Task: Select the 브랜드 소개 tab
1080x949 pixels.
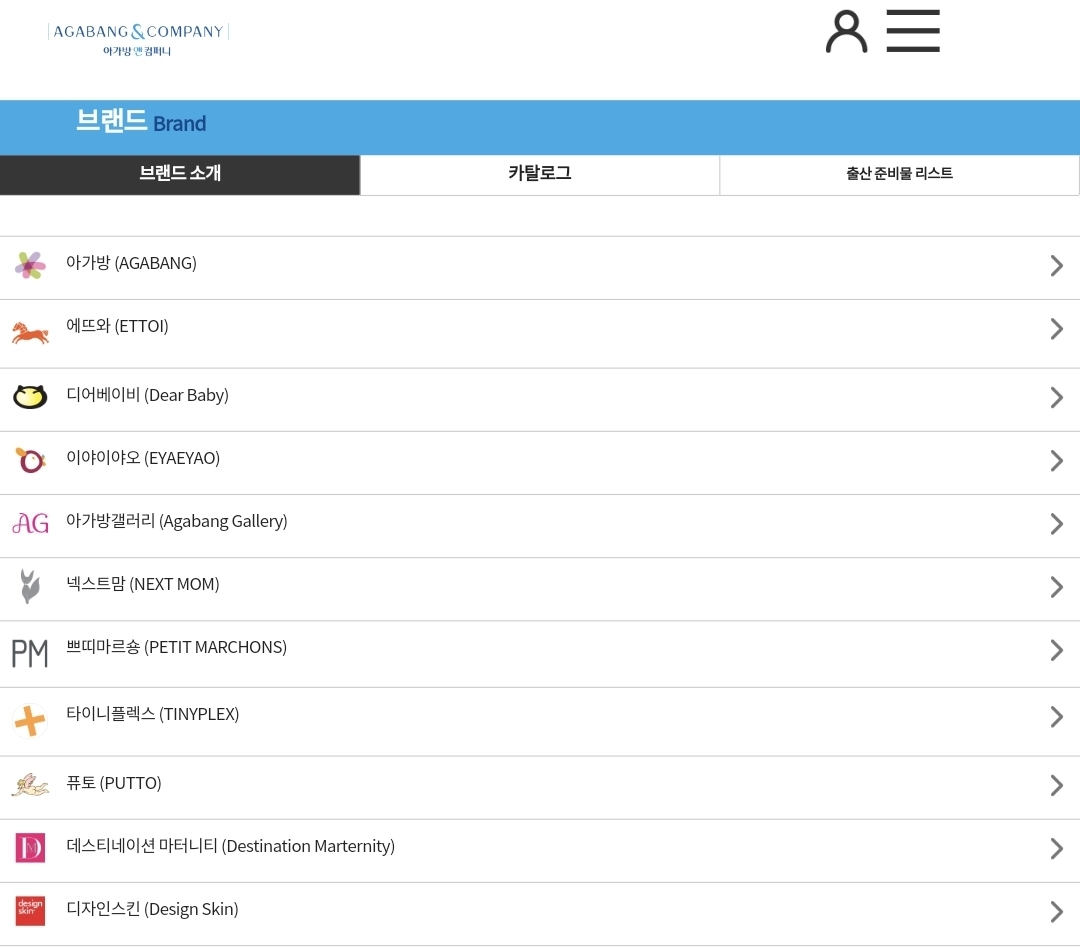Action: (180, 175)
